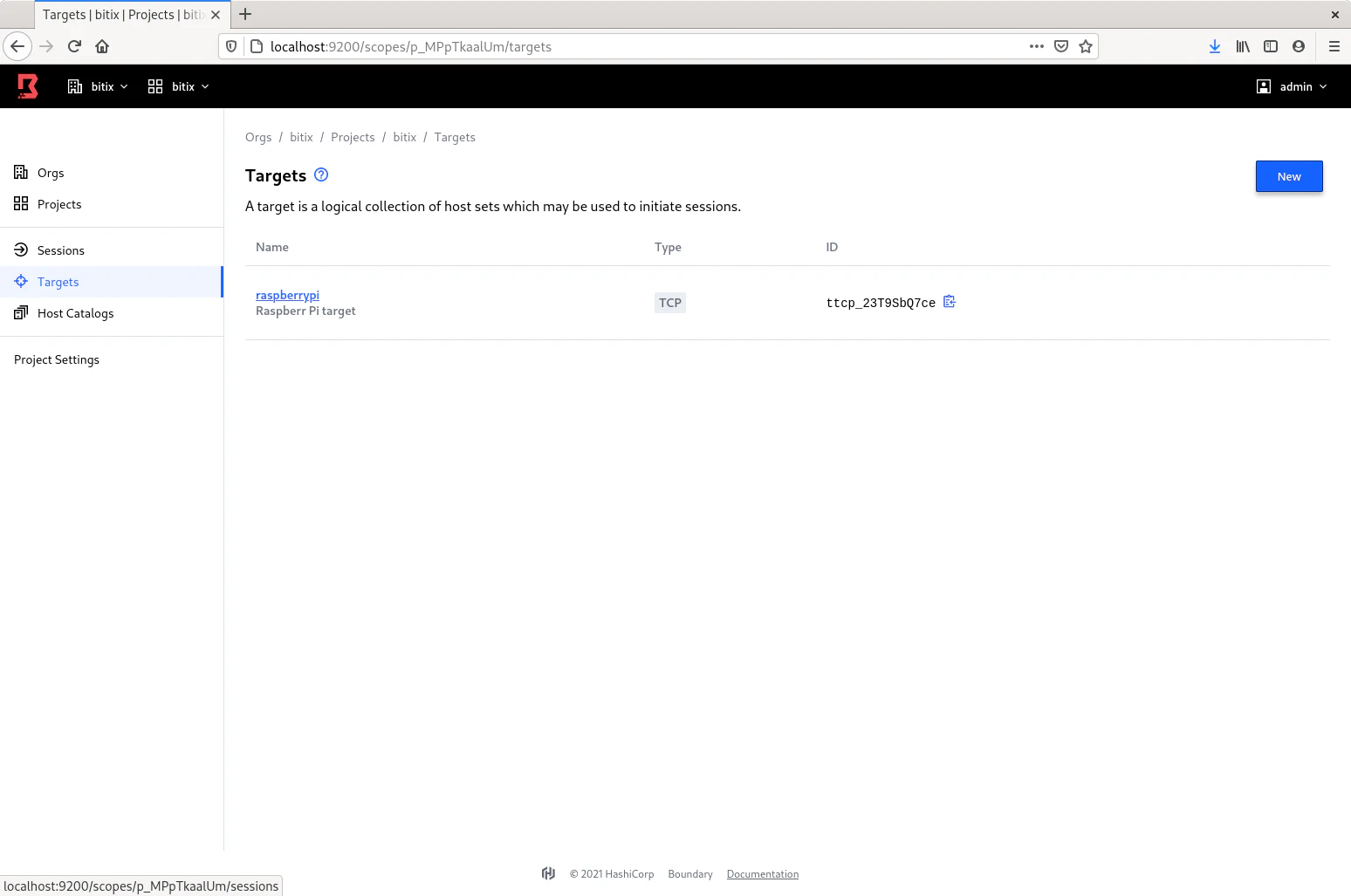
Task: Reload the current browser page
Action: coord(74,46)
